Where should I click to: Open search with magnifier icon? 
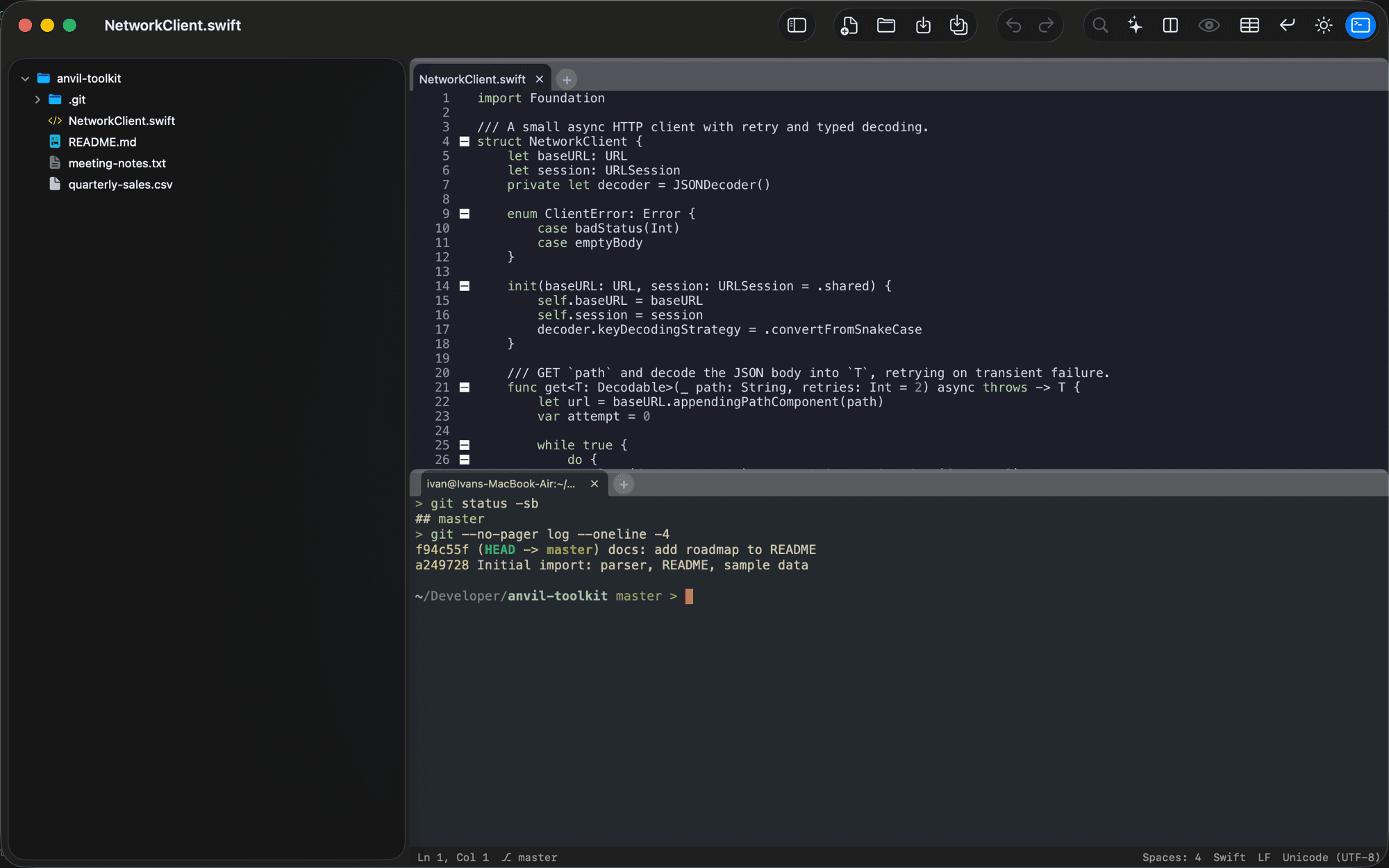pos(1100,26)
